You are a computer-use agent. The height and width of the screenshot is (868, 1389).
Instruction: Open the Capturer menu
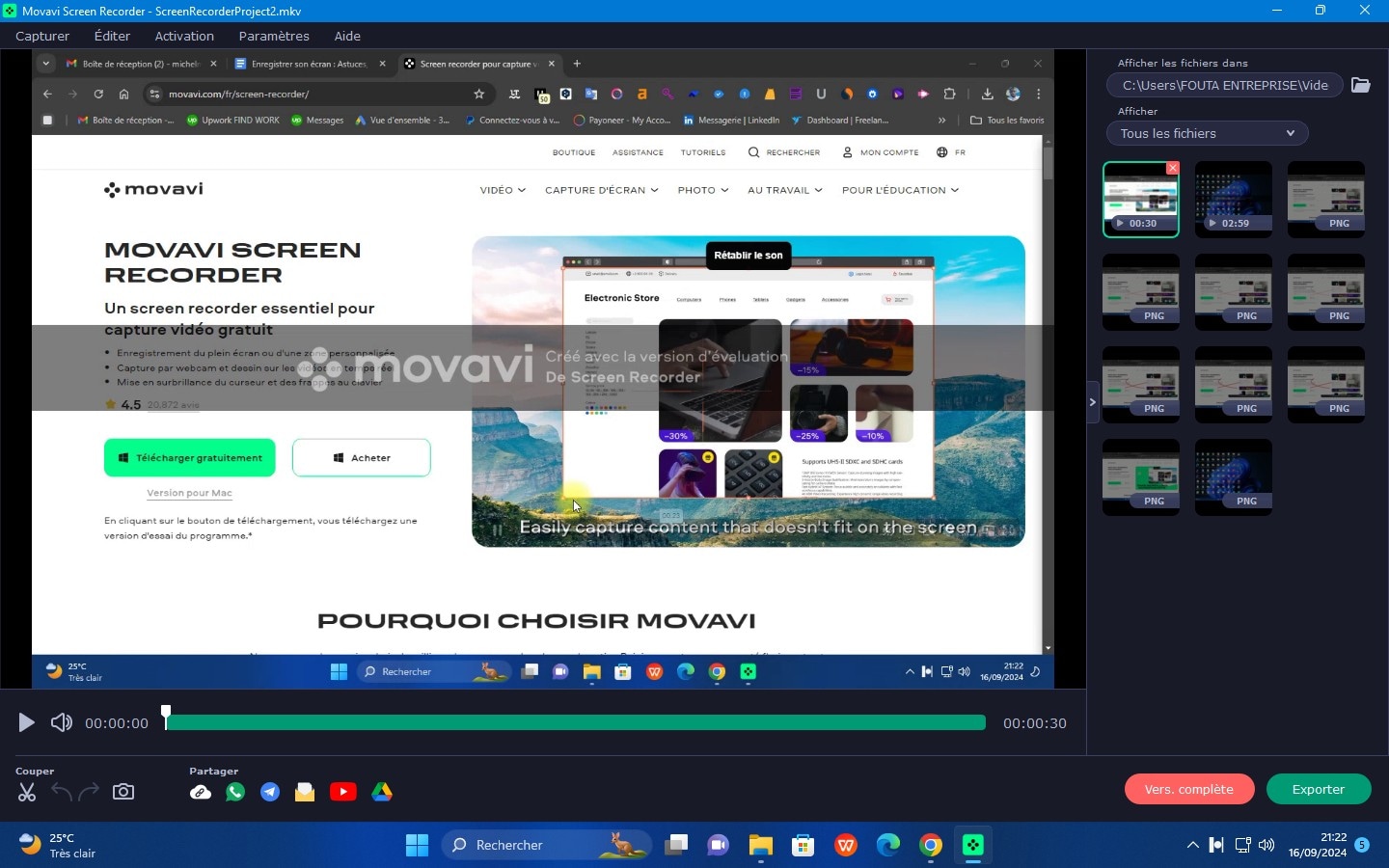(x=42, y=36)
